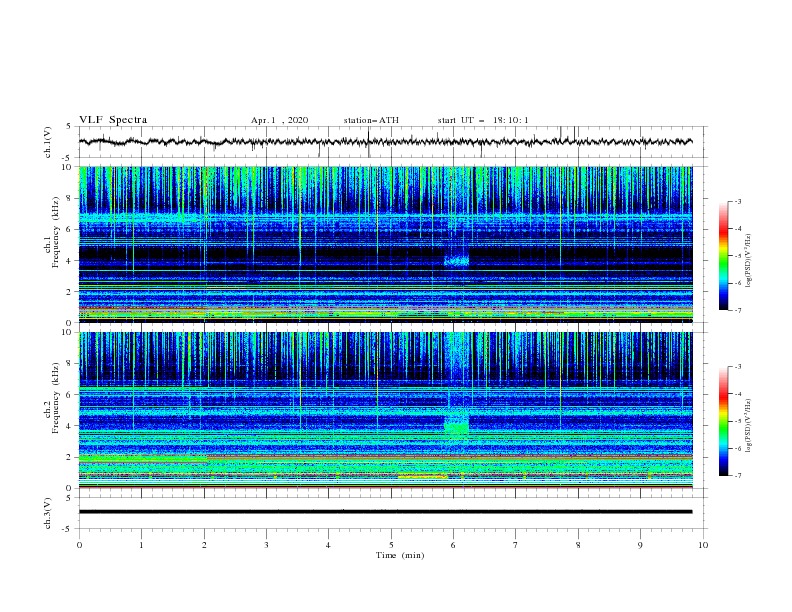Click the red band at 0 kHz in ch.2 spectrogram
The height and width of the screenshot is (612, 792).
tap(385, 488)
